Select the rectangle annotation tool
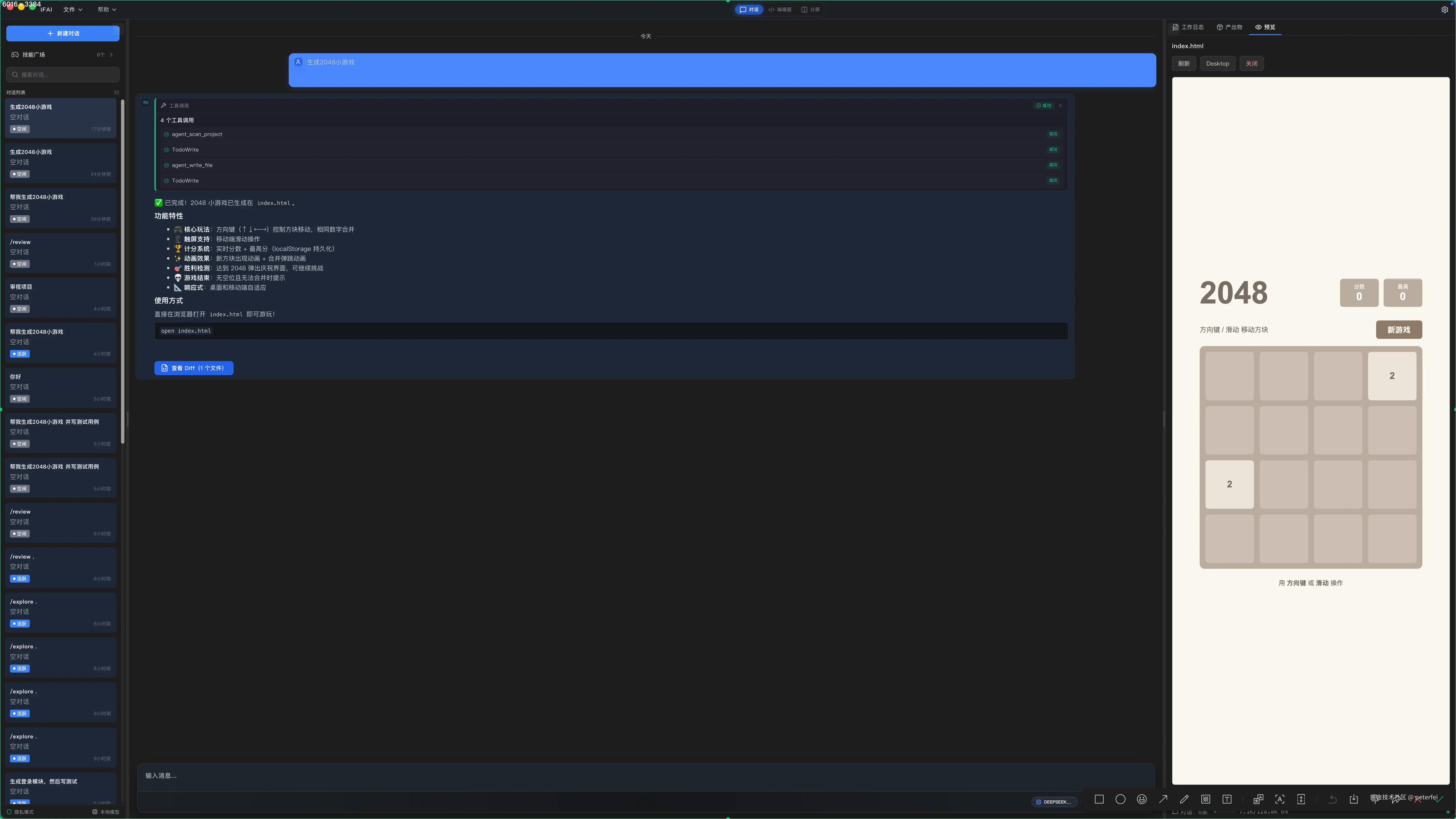1456x819 pixels. pyautogui.click(x=1099, y=799)
